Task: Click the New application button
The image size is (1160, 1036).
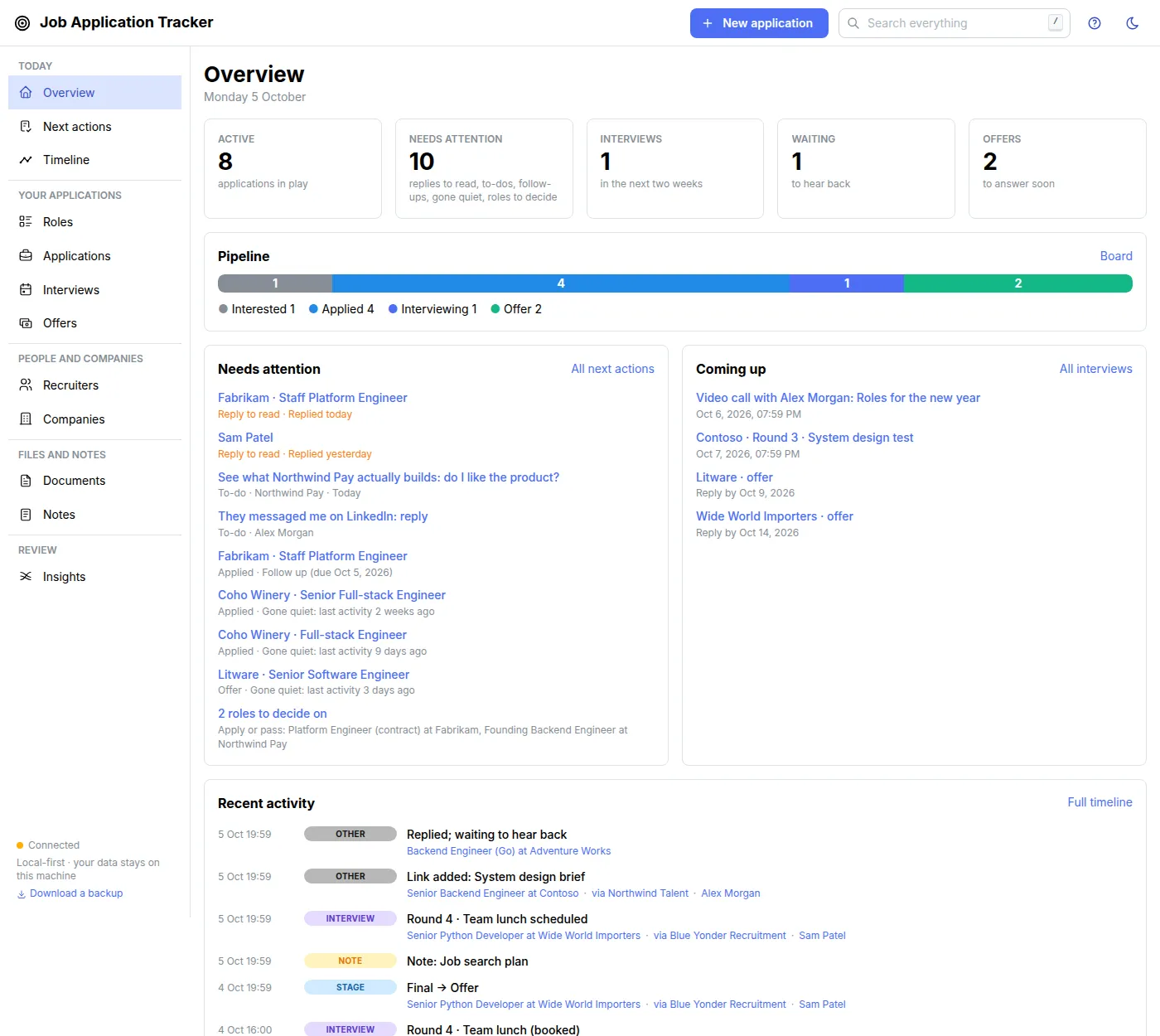Action: point(759,23)
